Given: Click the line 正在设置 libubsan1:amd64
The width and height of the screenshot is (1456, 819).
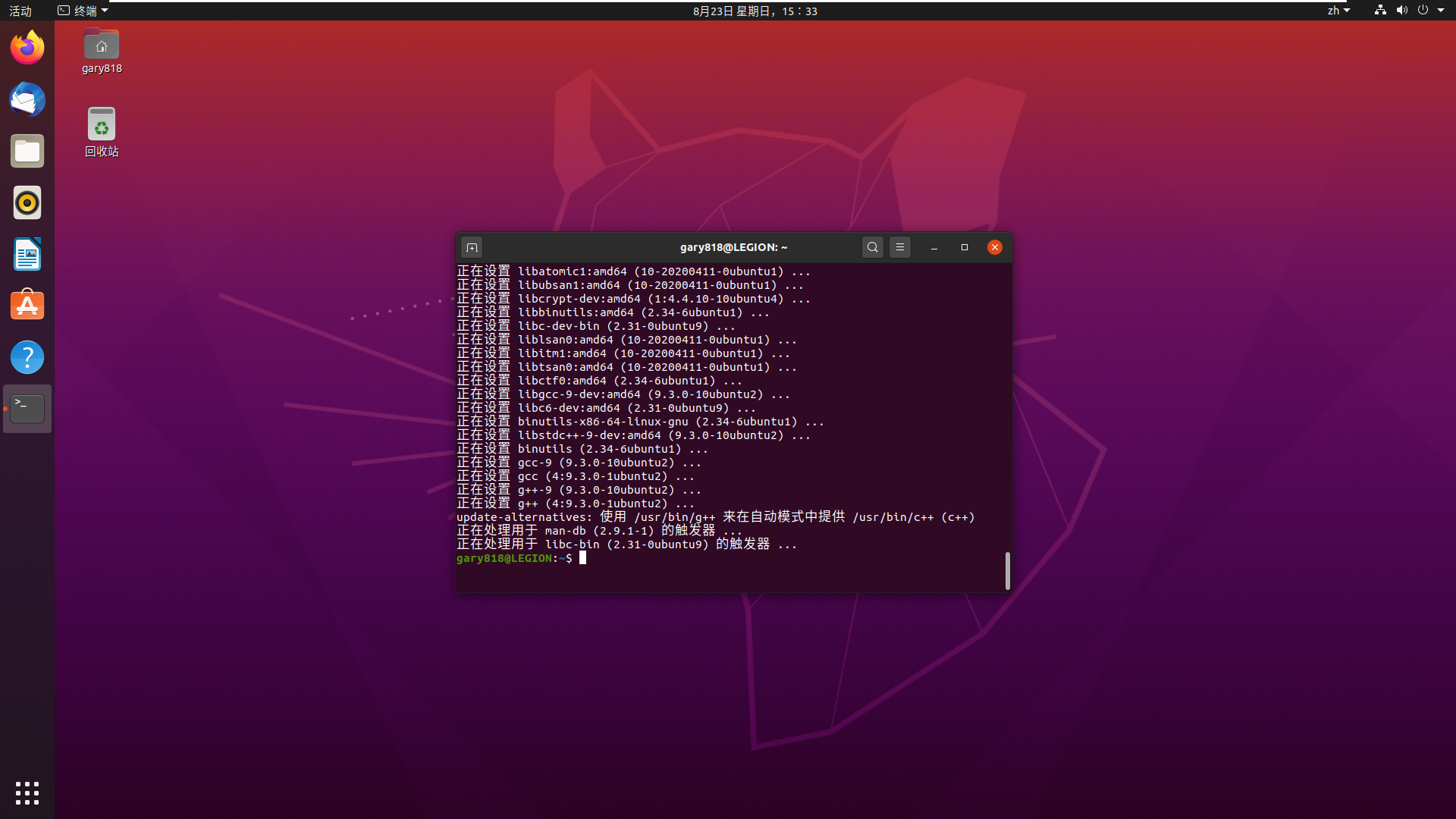Looking at the screenshot, I should point(630,285).
